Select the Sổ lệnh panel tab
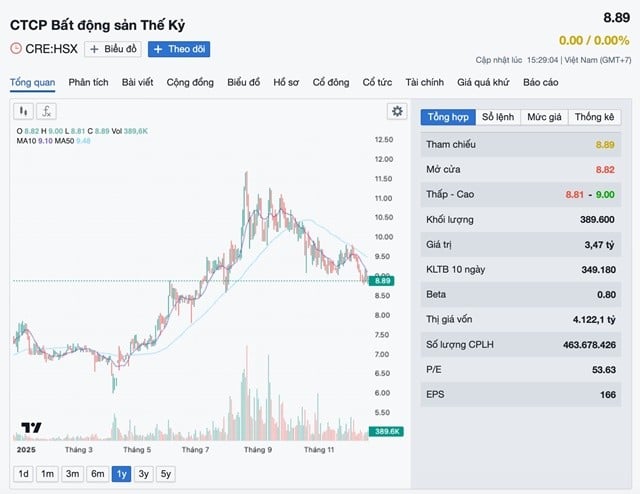 click(497, 117)
